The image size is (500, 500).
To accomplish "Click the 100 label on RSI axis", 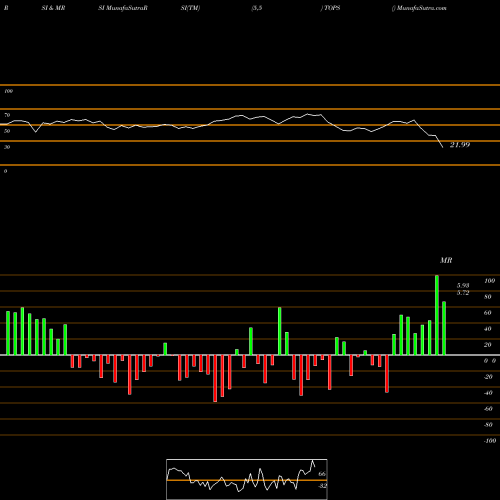I will point(8,91).
